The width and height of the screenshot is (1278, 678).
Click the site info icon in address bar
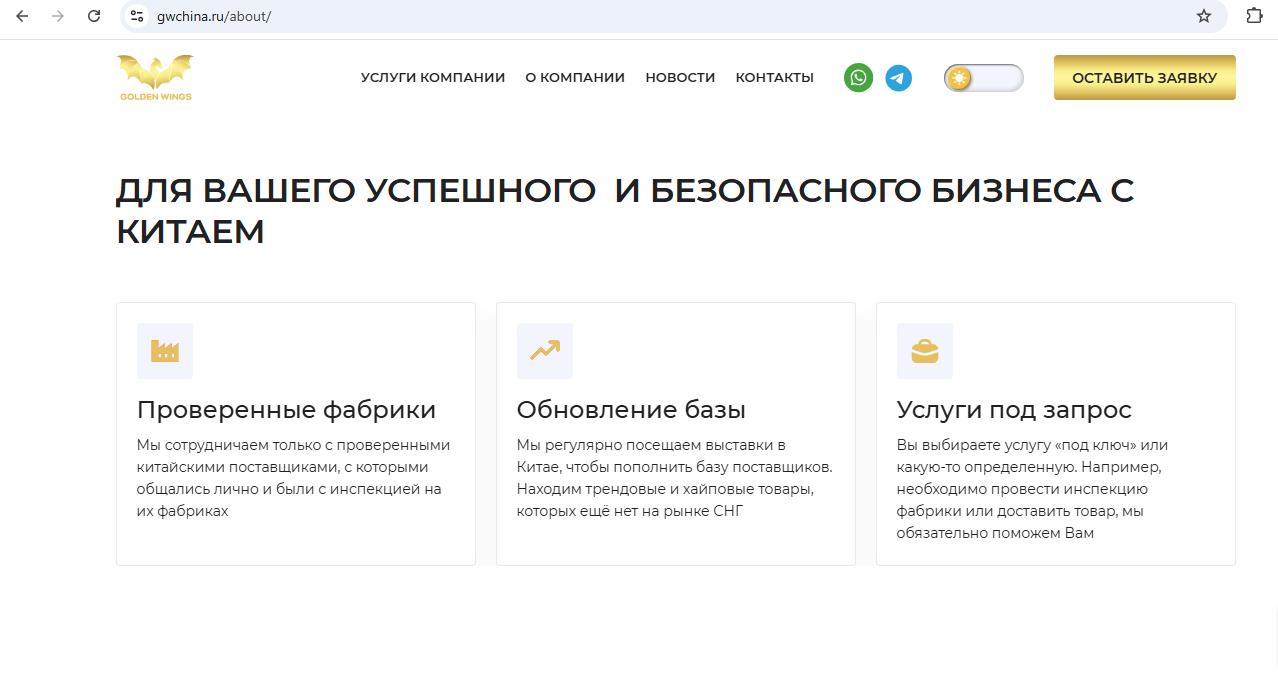pos(136,16)
